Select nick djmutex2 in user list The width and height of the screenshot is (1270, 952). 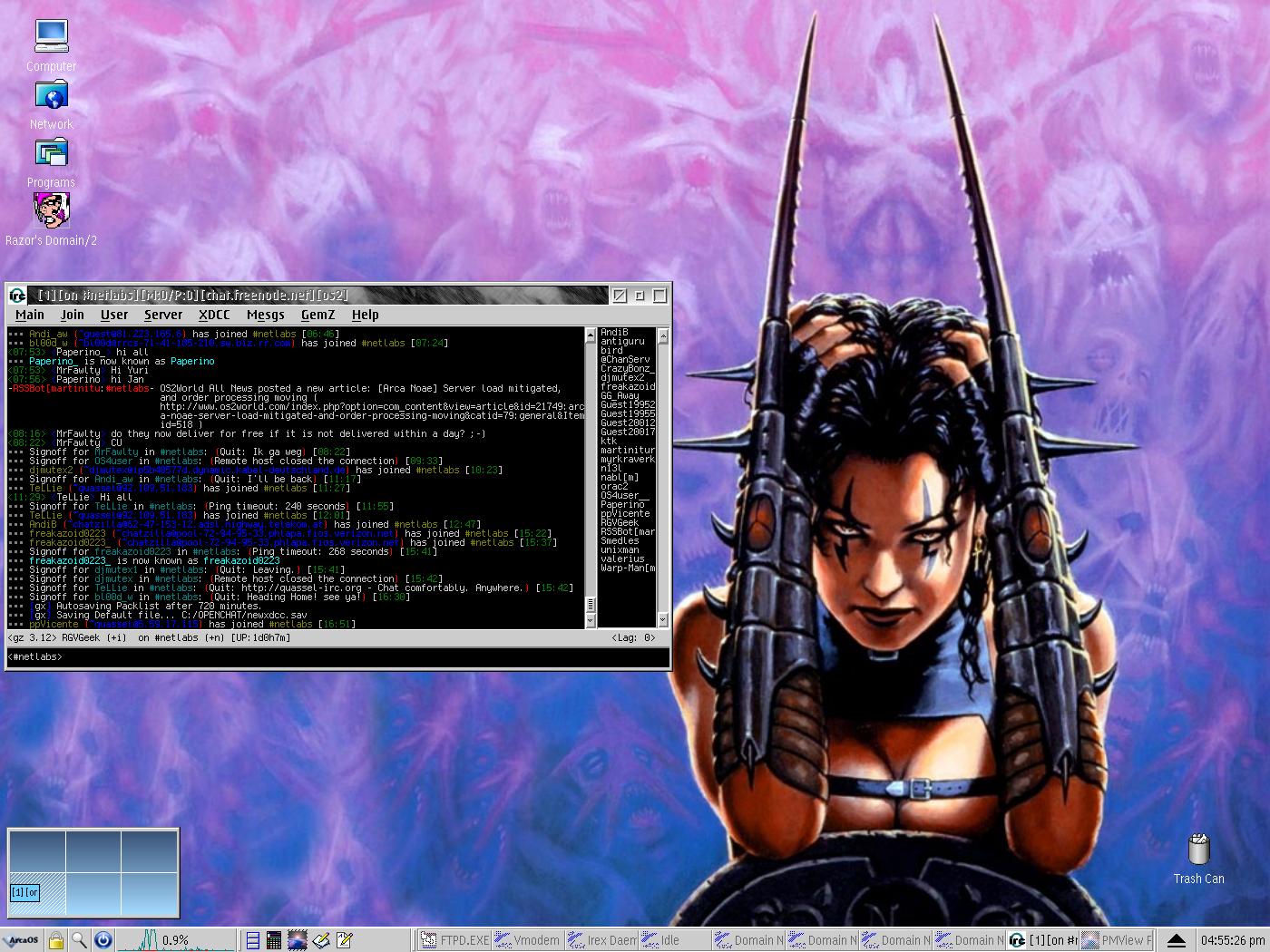click(622, 378)
